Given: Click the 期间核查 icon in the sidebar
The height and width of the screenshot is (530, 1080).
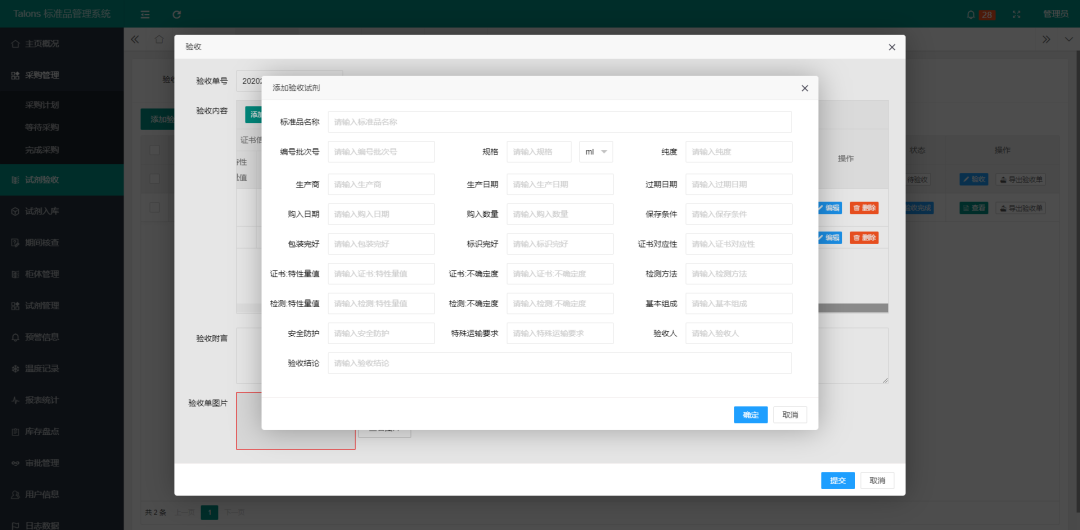Looking at the screenshot, I should pos(15,243).
